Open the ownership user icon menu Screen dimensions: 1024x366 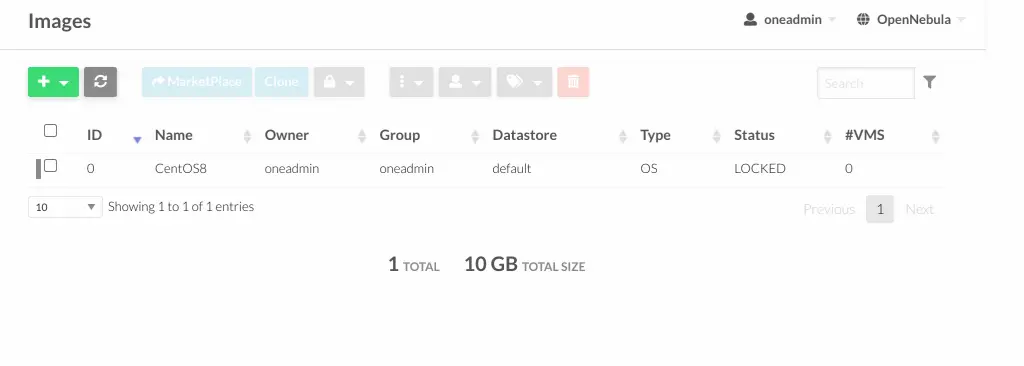tap(464, 82)
